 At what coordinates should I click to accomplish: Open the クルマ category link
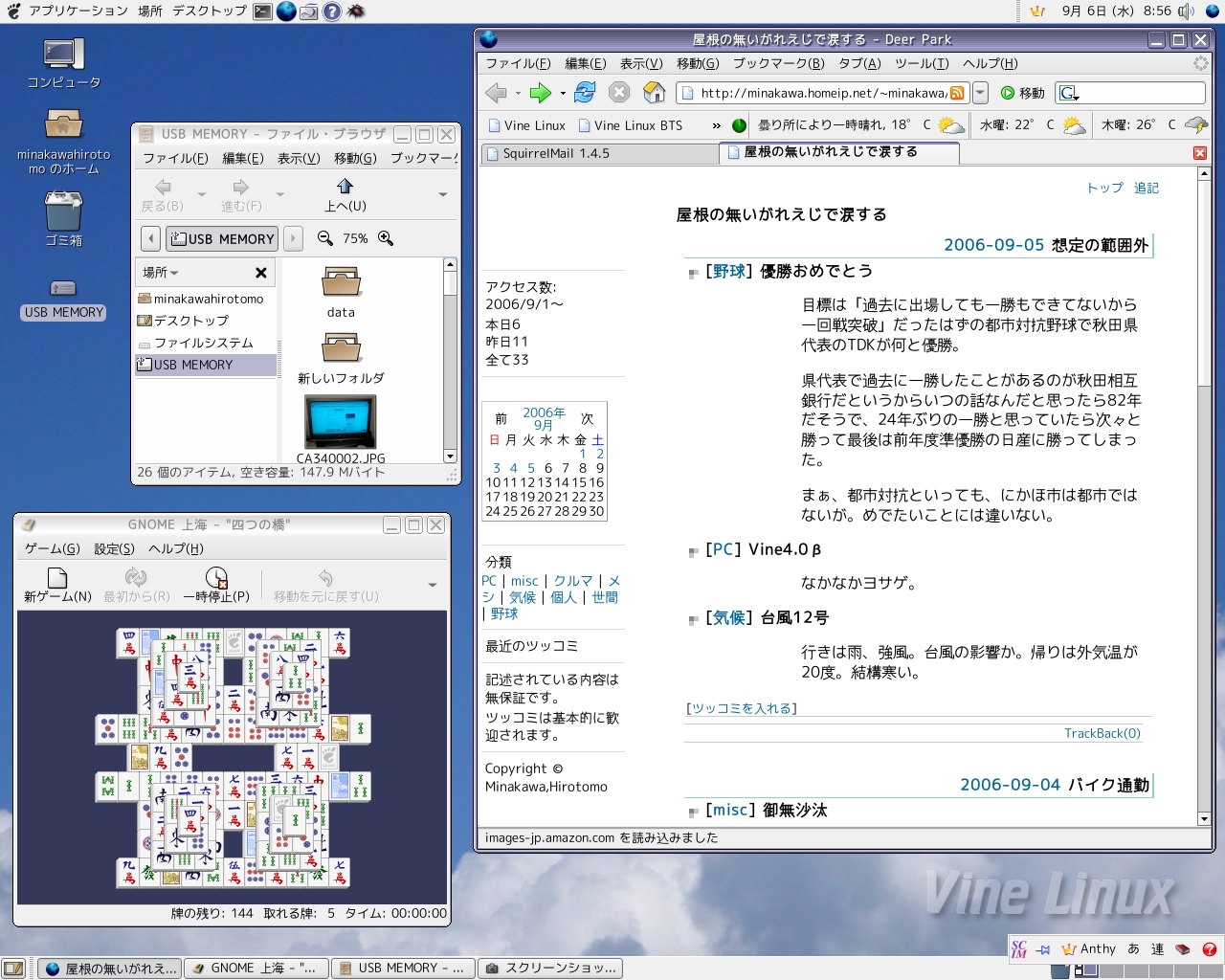point(572,581)
